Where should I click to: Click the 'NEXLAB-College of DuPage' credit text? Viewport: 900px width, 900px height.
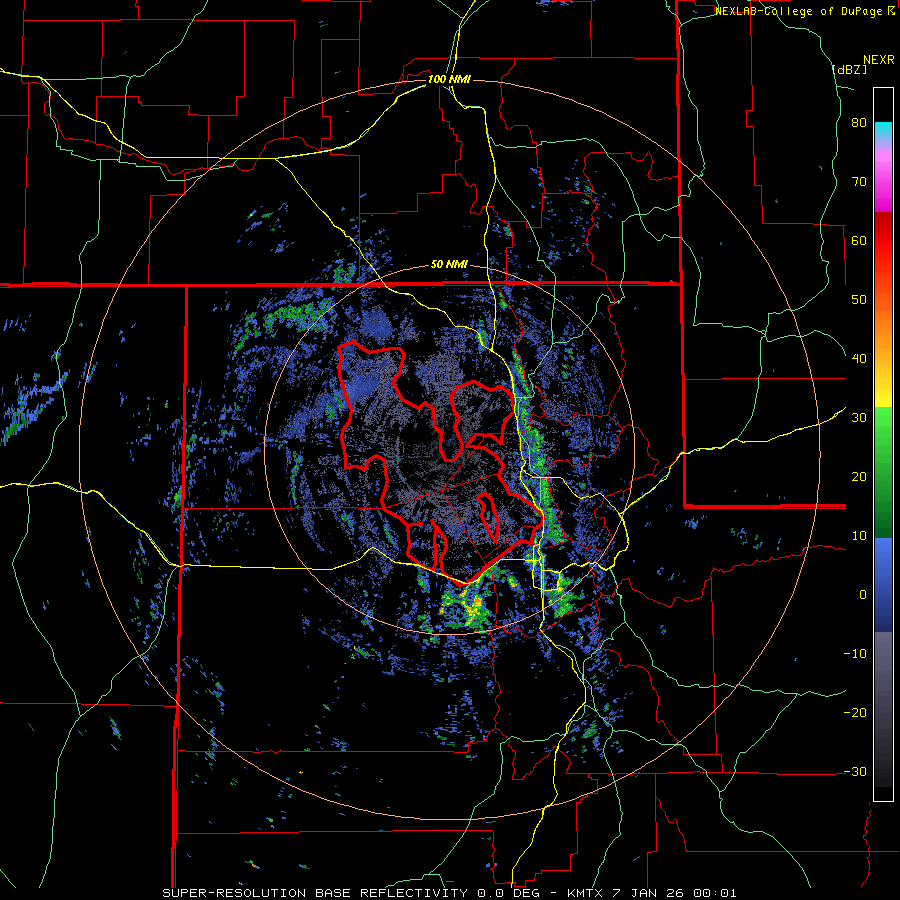799,11
